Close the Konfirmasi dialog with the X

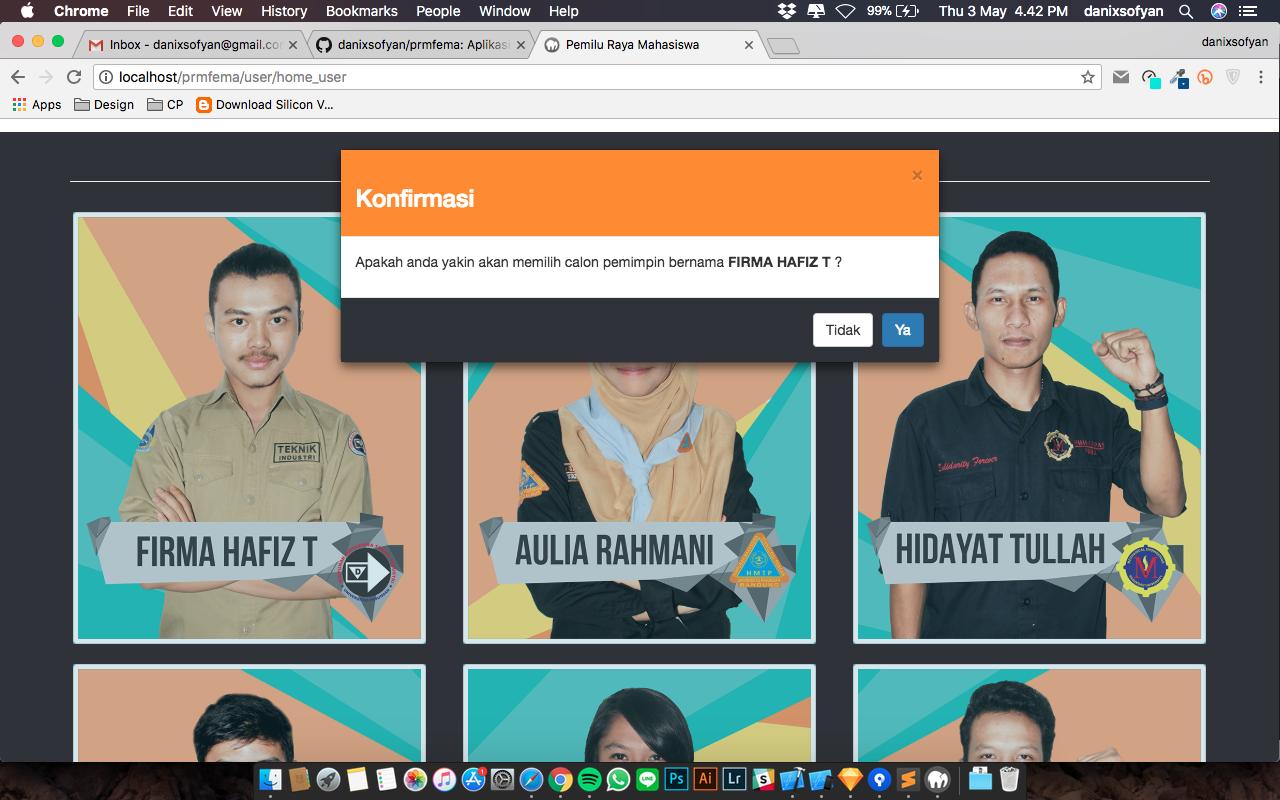(x=917, y=175)
